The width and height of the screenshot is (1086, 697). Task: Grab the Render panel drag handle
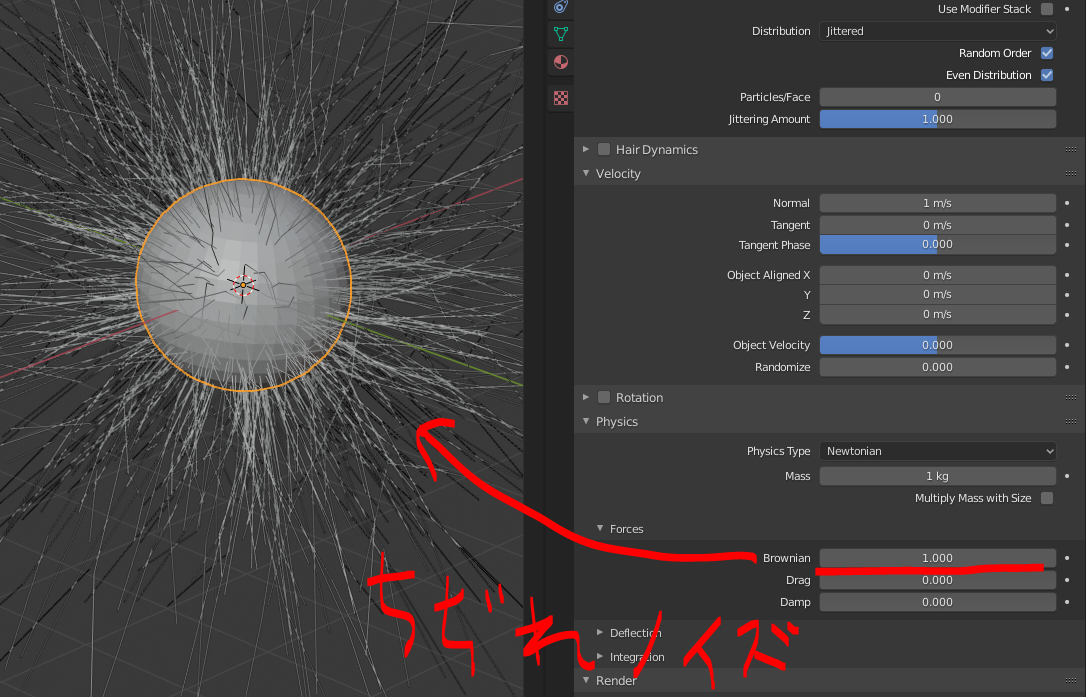1071,680
